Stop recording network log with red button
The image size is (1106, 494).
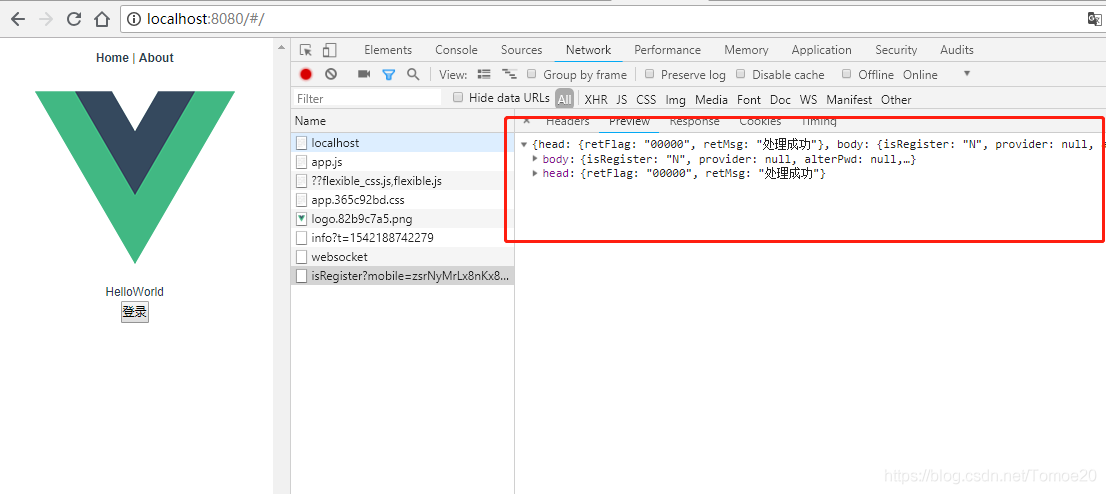[x=305, y=74]
